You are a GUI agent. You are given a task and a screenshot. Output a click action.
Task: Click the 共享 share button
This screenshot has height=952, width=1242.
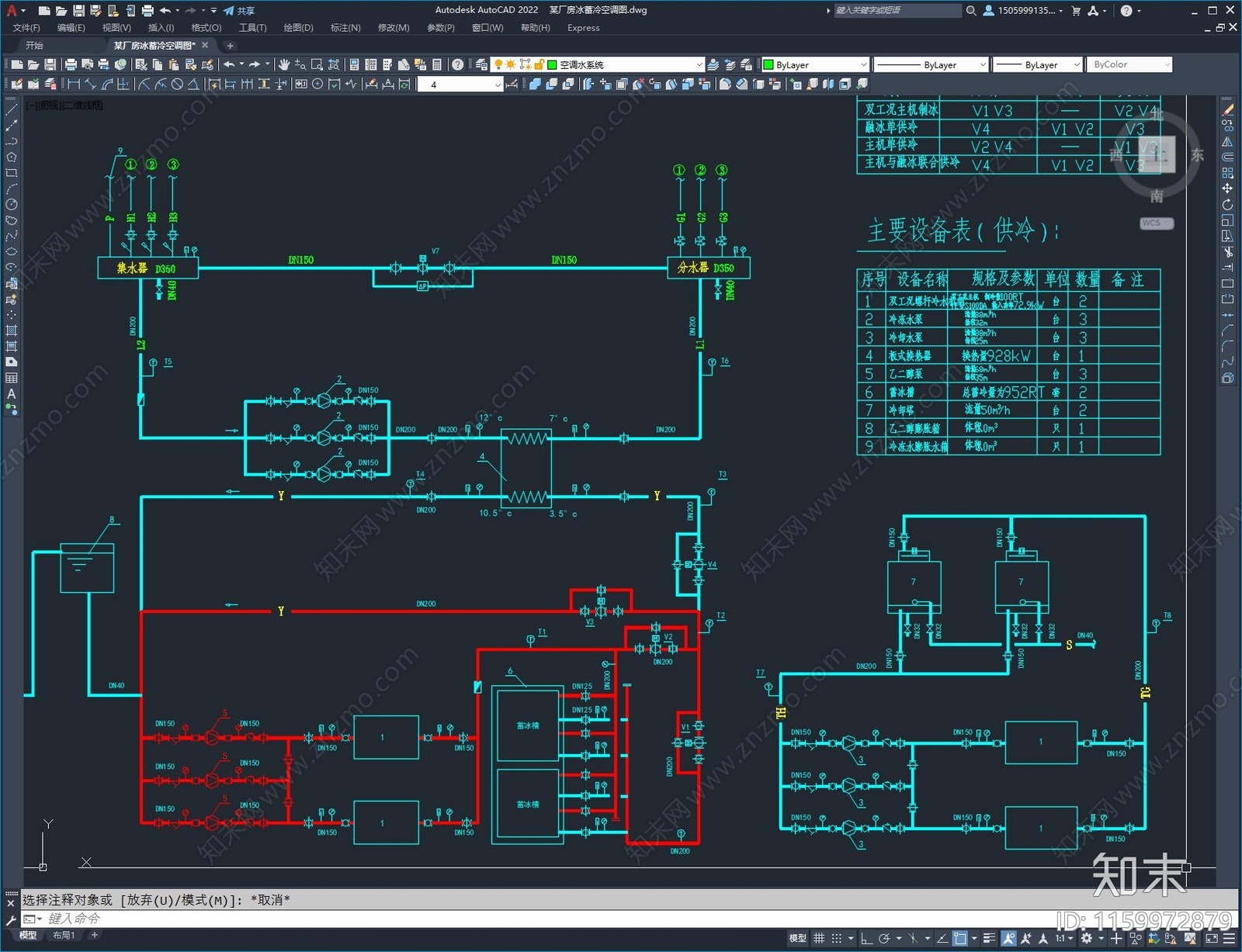[x=239, y=11]
